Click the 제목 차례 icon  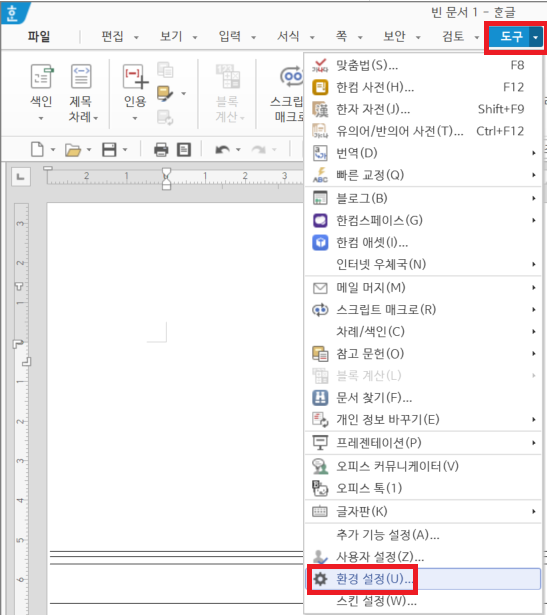(81, 76)
